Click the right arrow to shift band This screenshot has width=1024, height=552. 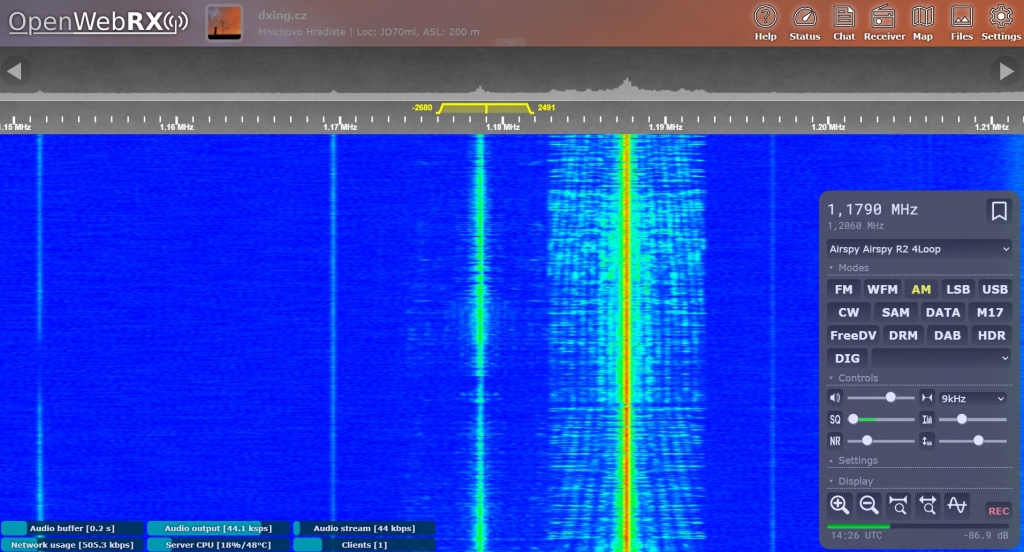point(1007,71)
